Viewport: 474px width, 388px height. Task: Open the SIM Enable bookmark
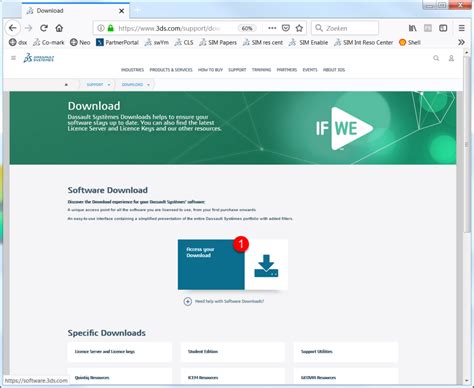pos(309,42)
